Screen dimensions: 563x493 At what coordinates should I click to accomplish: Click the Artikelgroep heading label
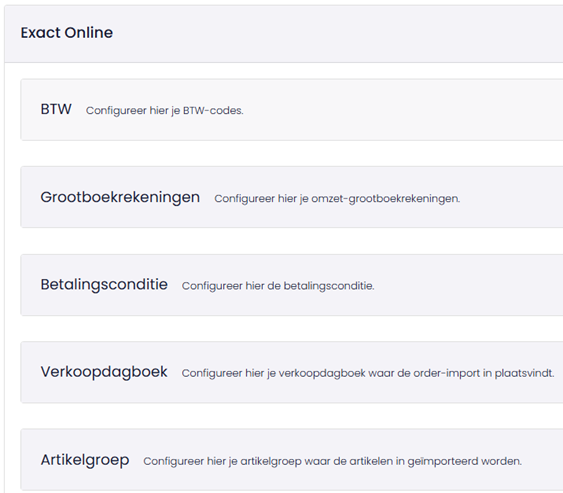85,460
